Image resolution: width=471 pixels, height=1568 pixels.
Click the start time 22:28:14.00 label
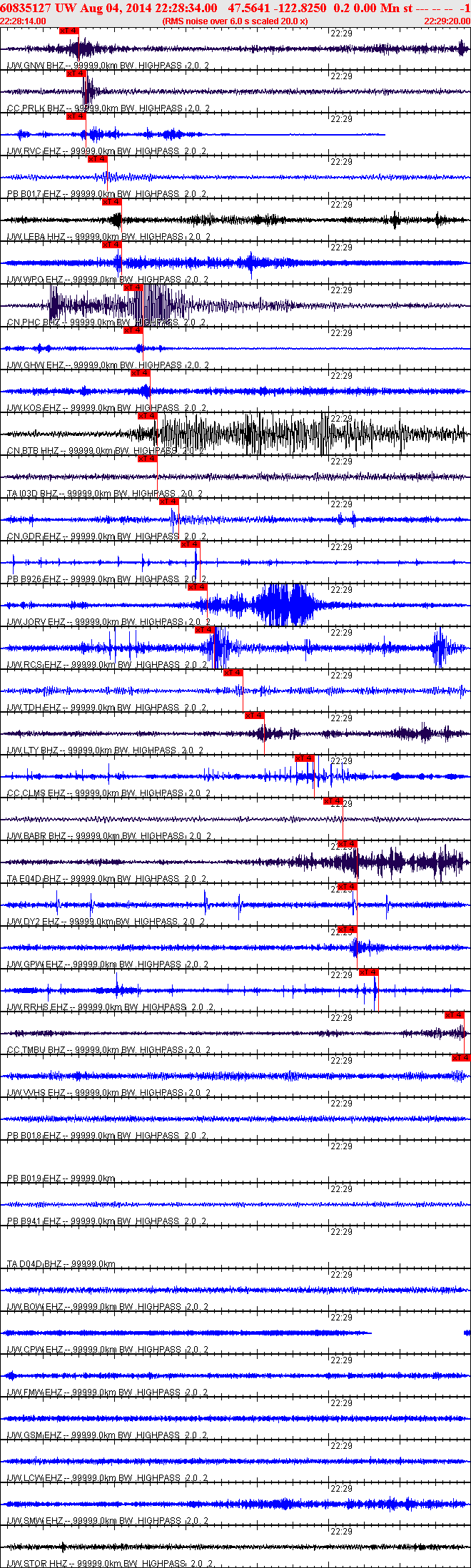(x=23, y=21)
